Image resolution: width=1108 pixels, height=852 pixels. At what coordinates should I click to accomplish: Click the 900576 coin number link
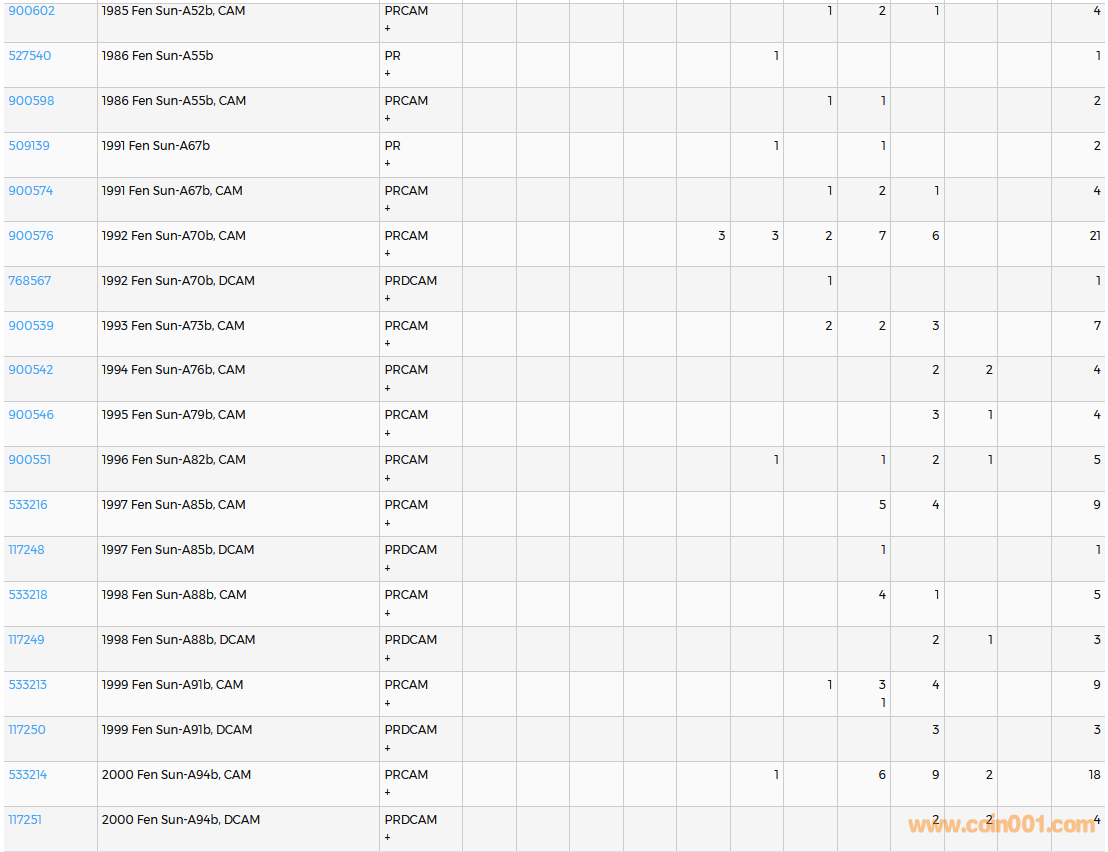[x=31, y=236]
